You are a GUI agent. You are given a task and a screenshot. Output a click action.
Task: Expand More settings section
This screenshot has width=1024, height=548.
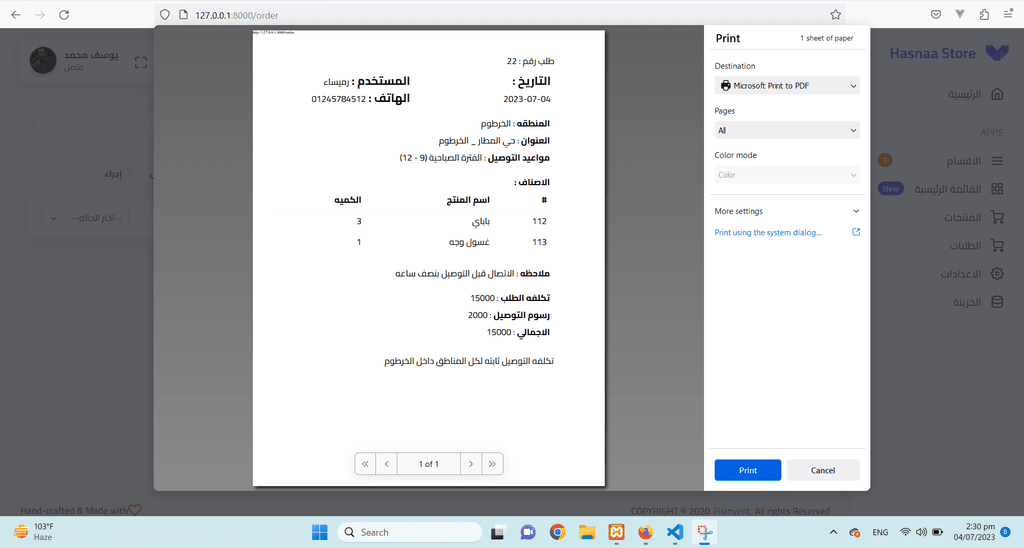coord(787,211)
